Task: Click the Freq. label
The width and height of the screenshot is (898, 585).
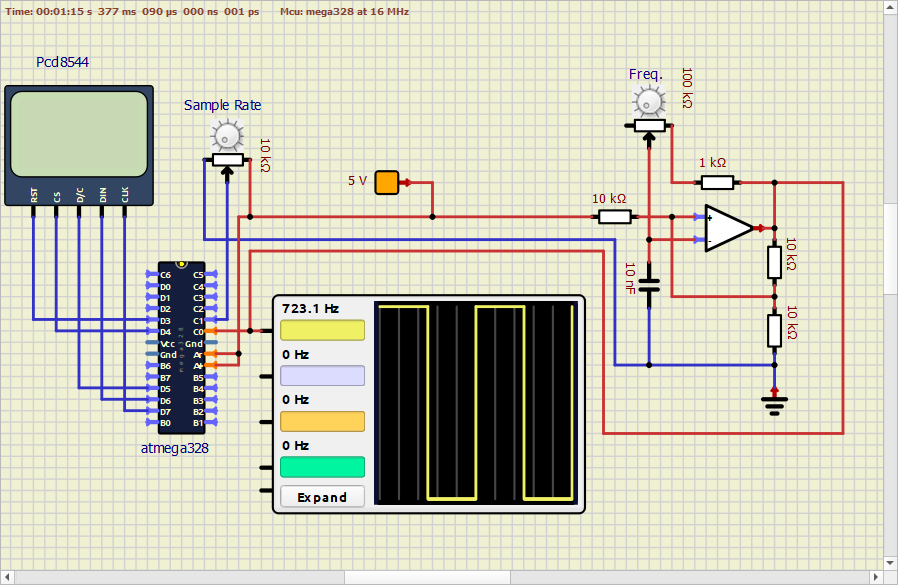Action: 645,74
